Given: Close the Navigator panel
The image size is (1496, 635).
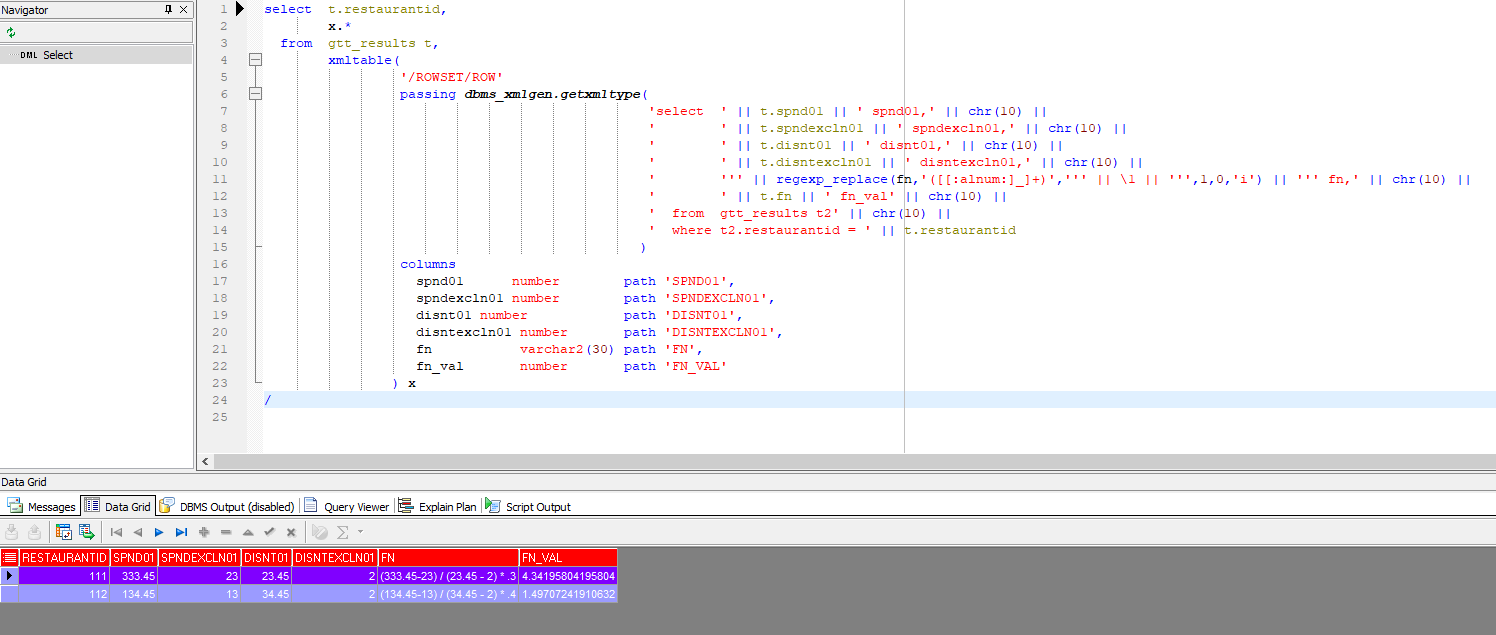Looking at the screenshot, I should tap(183, 9).
